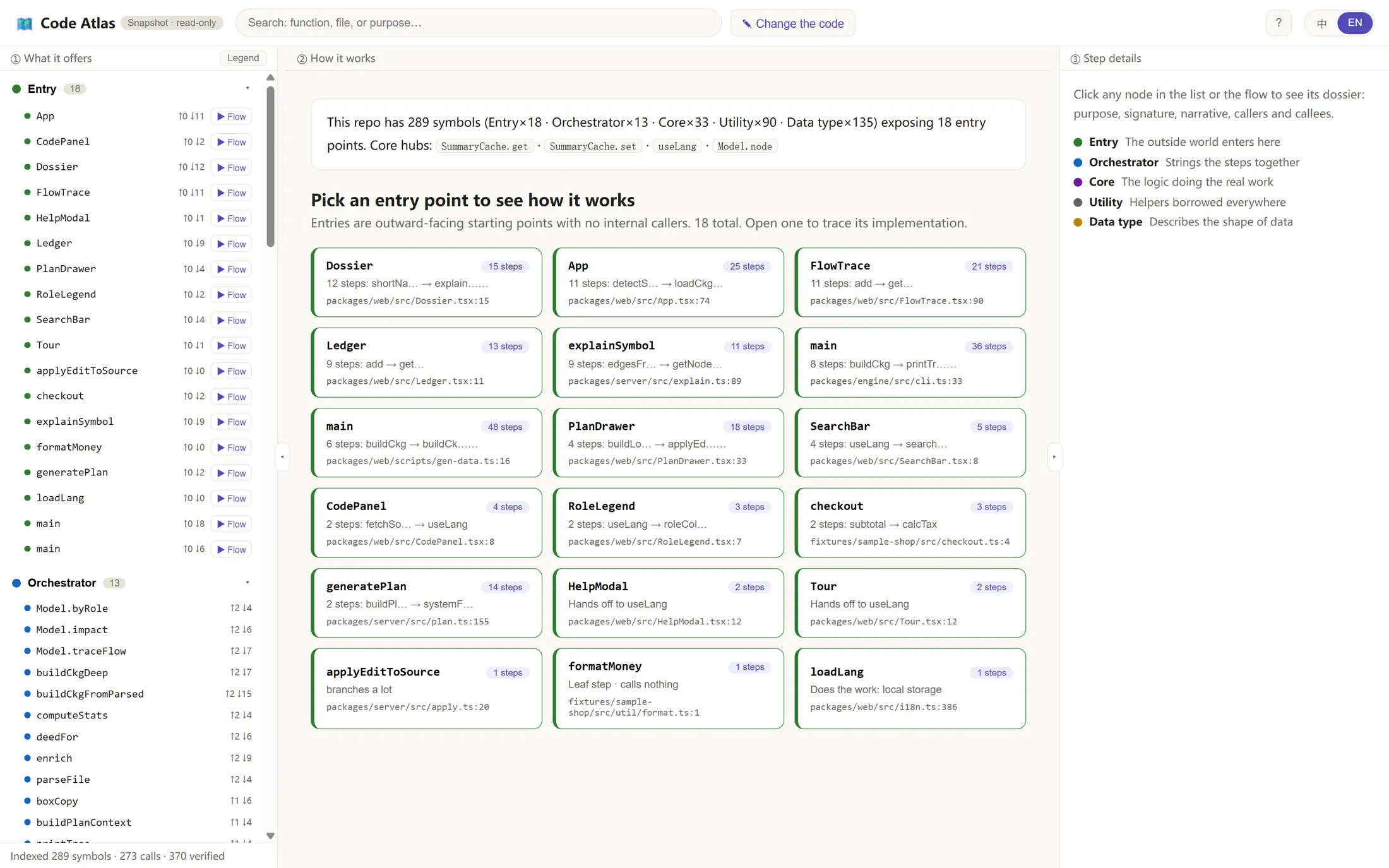
Task: Play the Flow for PlanDrawer
Action: [x=231, y=269]
